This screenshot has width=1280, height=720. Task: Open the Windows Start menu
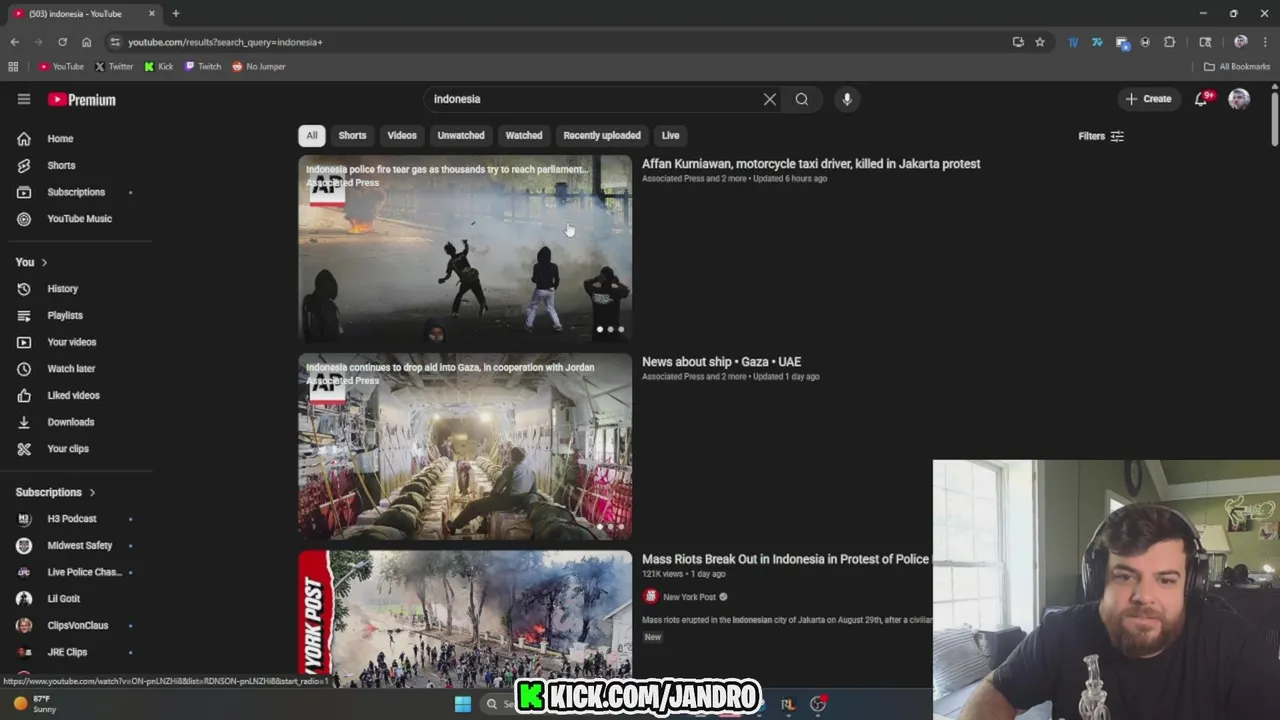click(462, 704)
